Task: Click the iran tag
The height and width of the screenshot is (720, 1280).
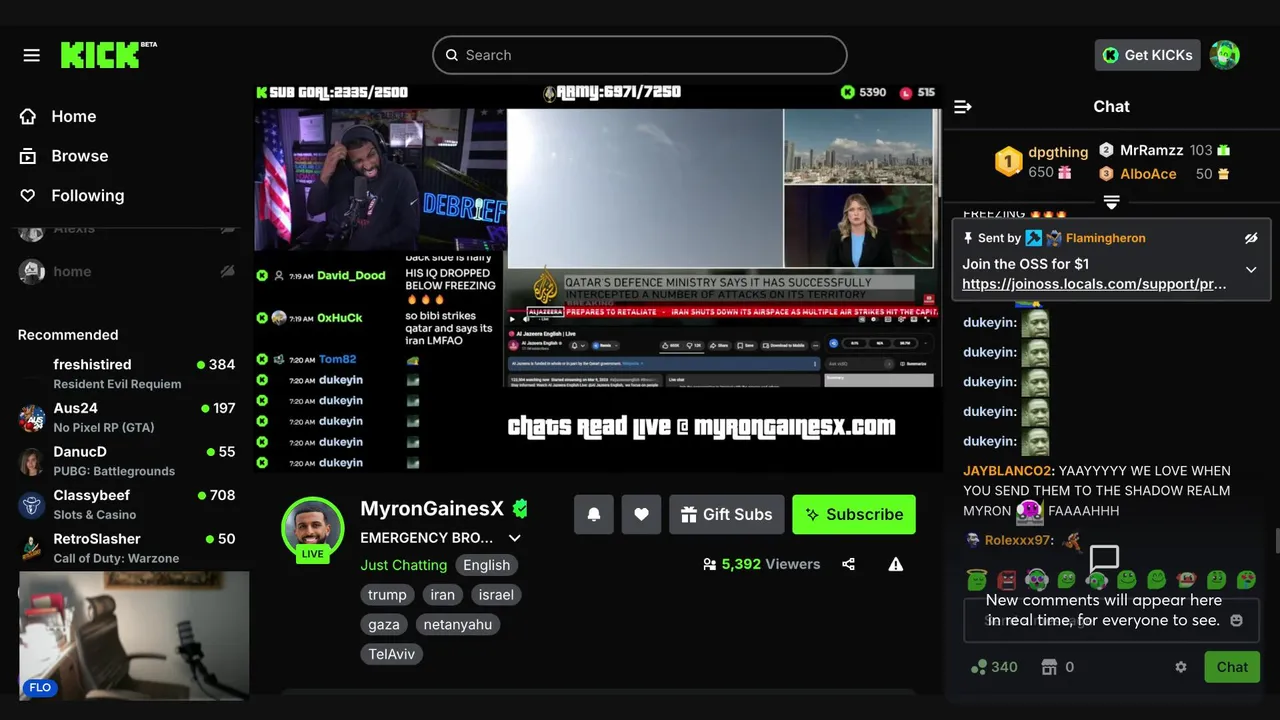Action: pos(443,595)
